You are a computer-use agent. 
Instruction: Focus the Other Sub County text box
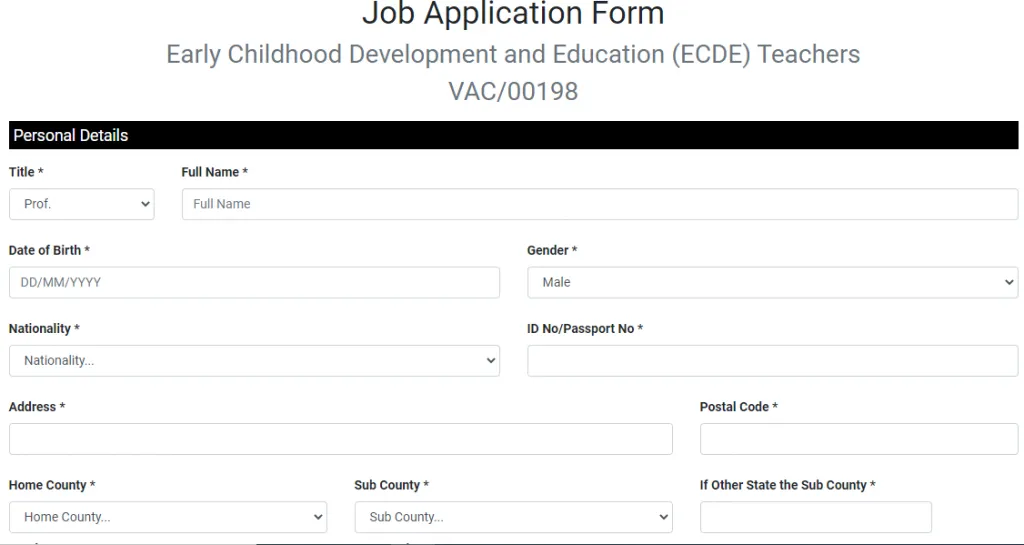click(815, 517)
